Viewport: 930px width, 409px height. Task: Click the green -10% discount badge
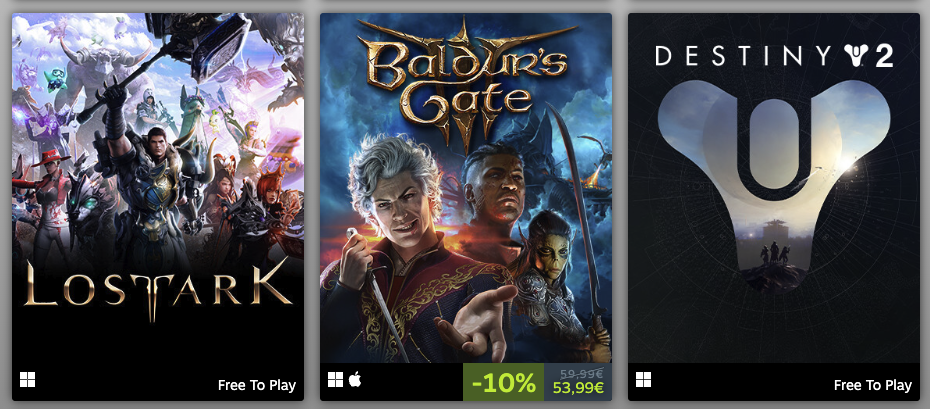(x=504, y=382)
